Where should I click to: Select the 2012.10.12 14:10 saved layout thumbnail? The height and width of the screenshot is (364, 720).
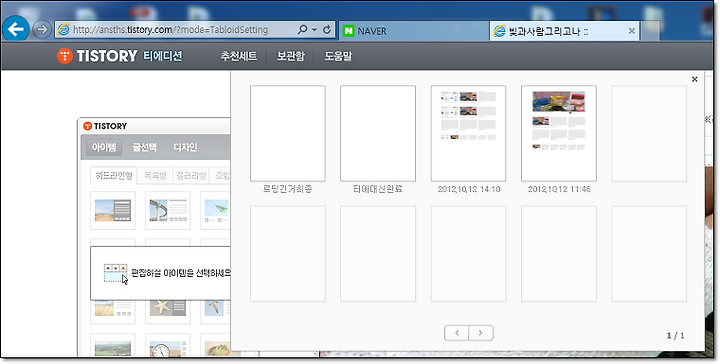click(468, 133)
